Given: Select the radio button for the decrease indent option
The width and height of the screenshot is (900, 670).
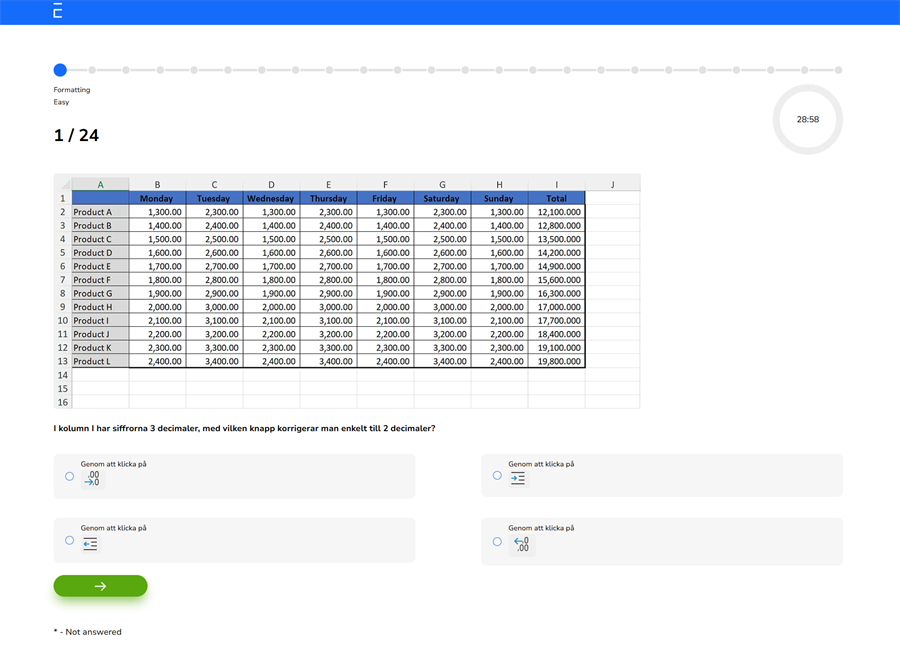Looking at the screenshot, I should point(69,540).
